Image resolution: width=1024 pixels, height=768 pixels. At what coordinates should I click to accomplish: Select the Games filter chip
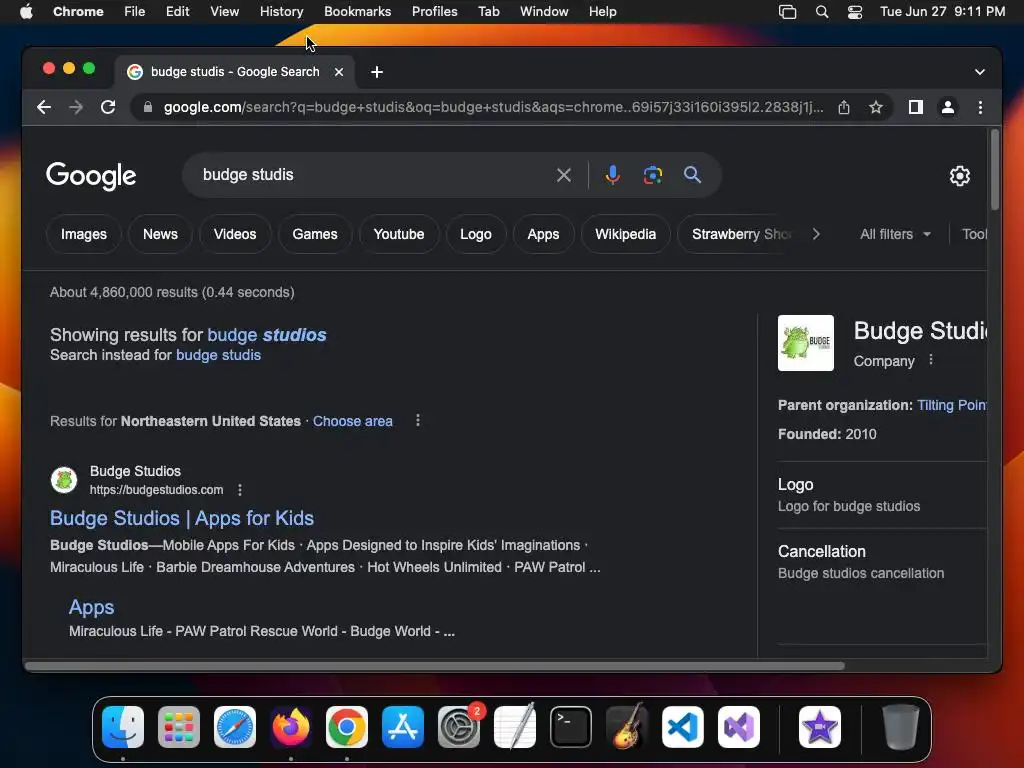[315, 234]
